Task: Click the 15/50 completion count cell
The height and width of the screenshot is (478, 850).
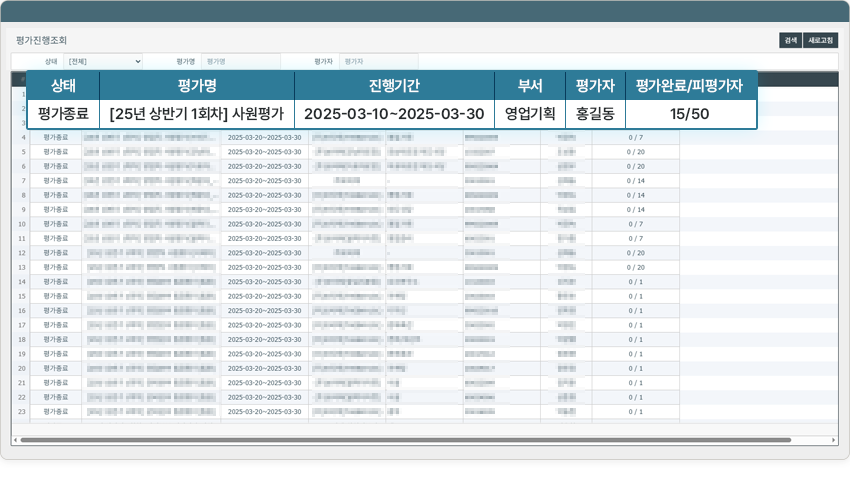Action: (x=690, y=114)
